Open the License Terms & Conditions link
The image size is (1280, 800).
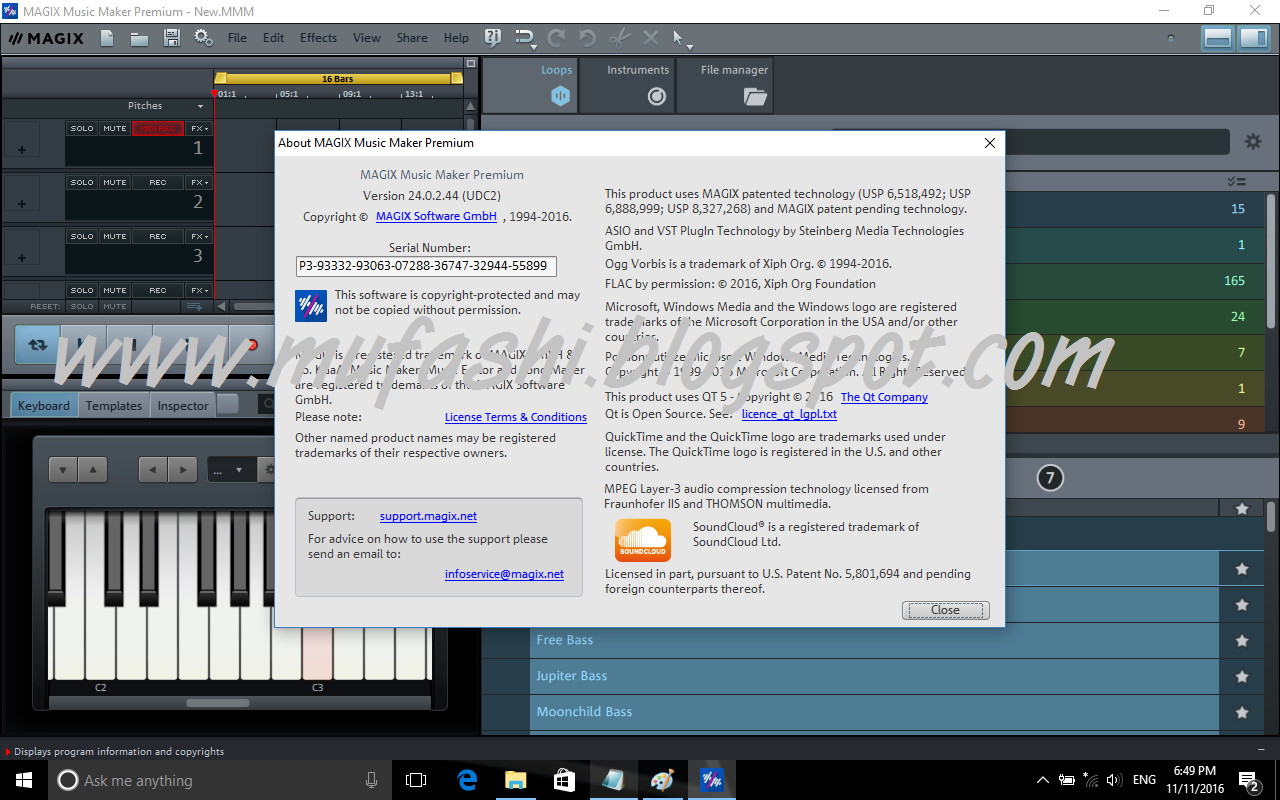click(x=515, y=417)
